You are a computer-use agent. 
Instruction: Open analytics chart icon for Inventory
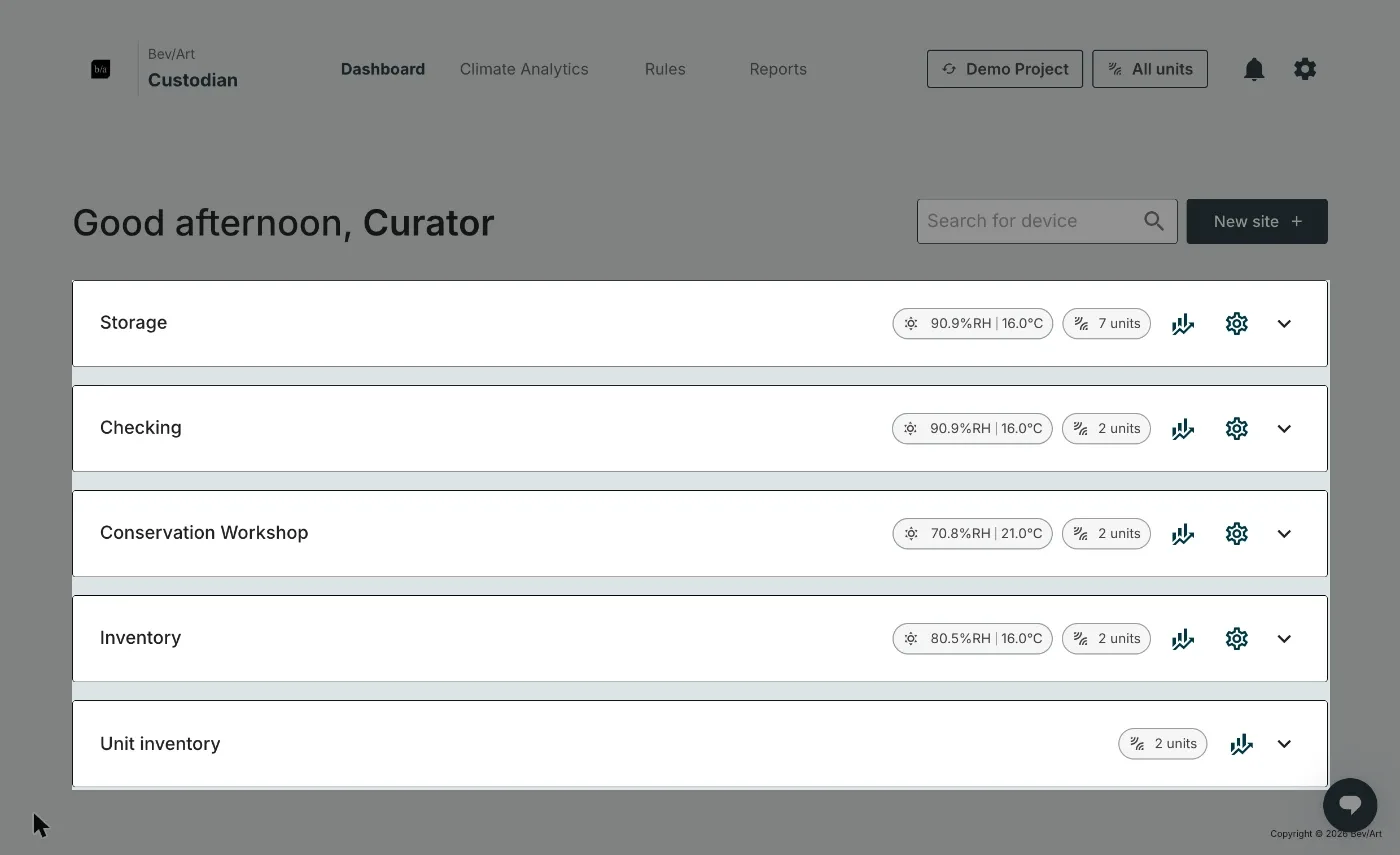point(1183,639)
